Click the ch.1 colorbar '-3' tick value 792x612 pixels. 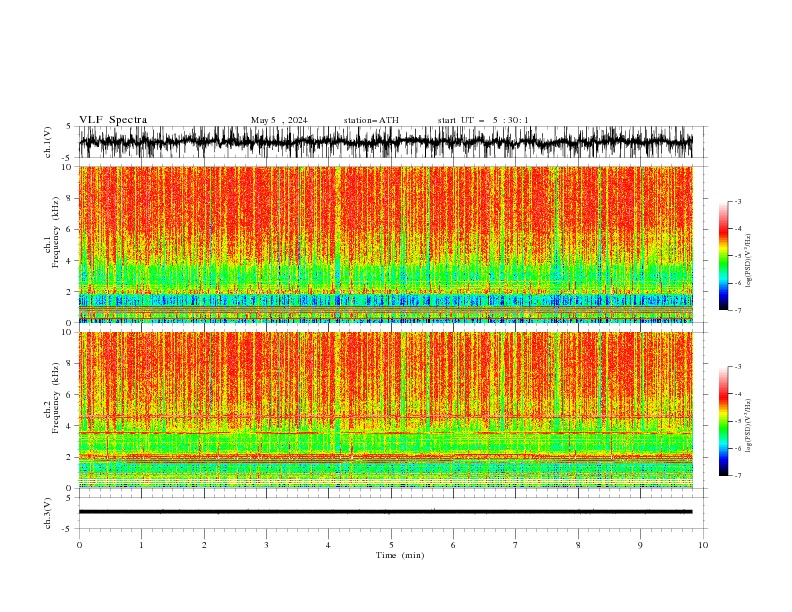(737, 201)
